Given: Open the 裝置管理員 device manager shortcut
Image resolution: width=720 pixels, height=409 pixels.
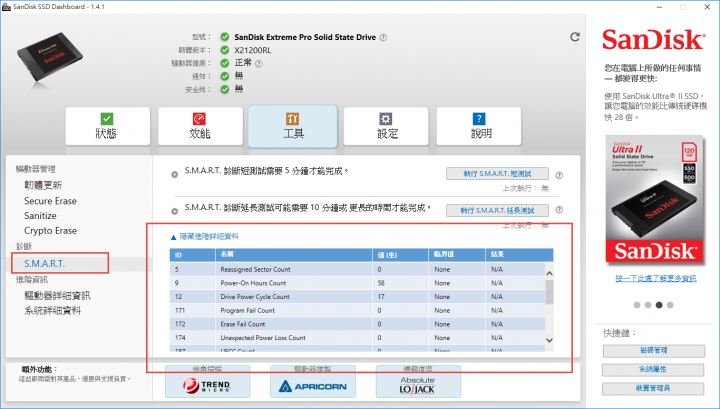Looking at the screenshot, I should (652, 388).
